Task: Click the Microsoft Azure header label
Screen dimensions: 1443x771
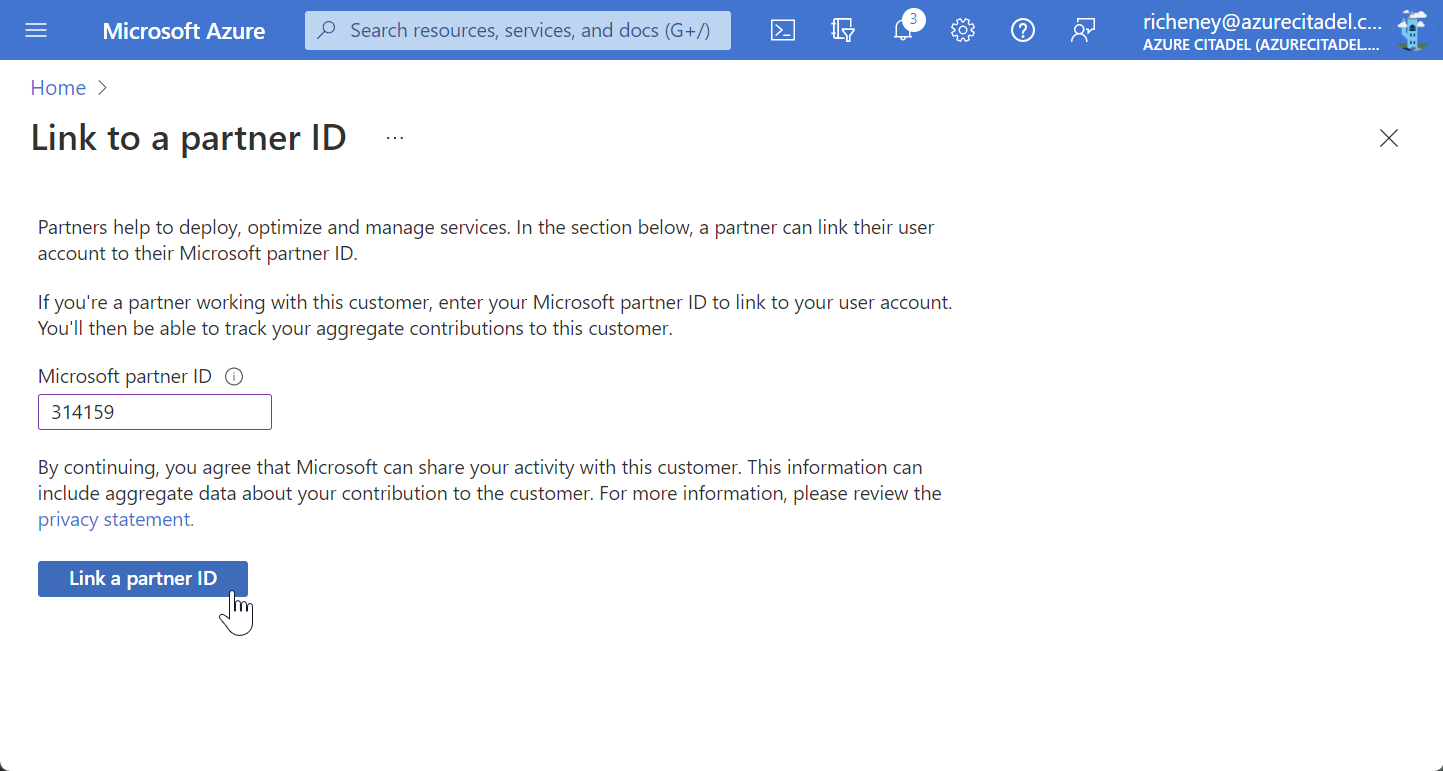Action: pos(184,30)
